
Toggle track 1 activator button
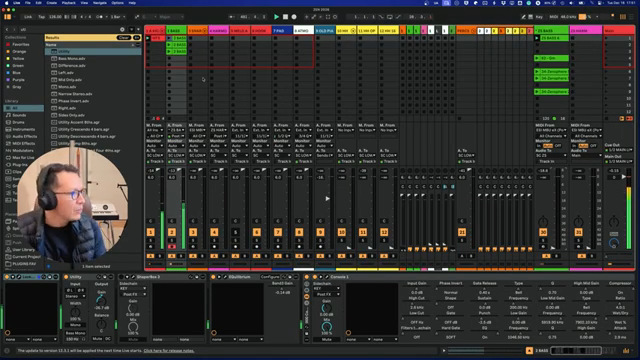(151, 232)
